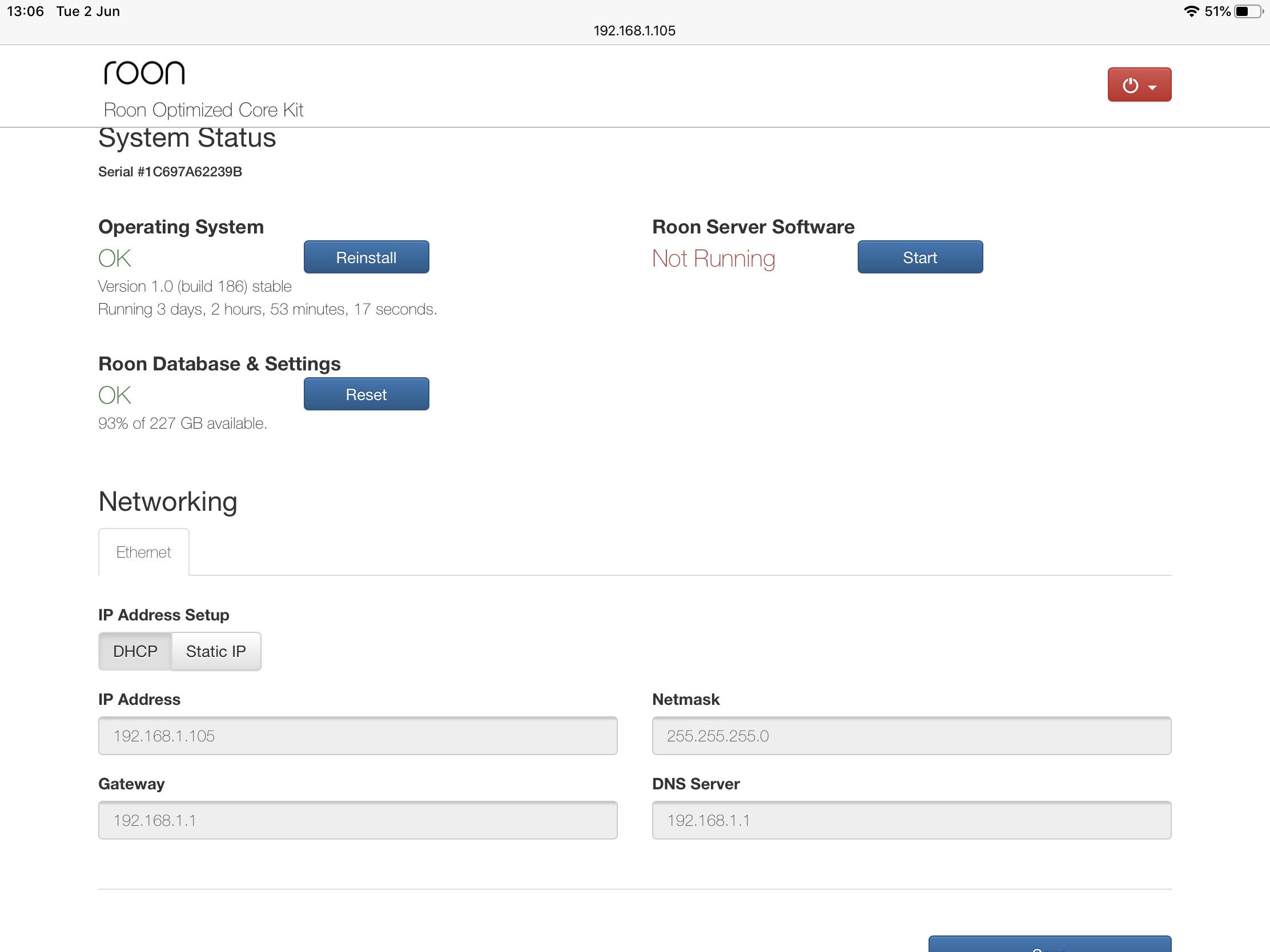
Task: Click the DNS Server field
Action: (x=911, y=820)
